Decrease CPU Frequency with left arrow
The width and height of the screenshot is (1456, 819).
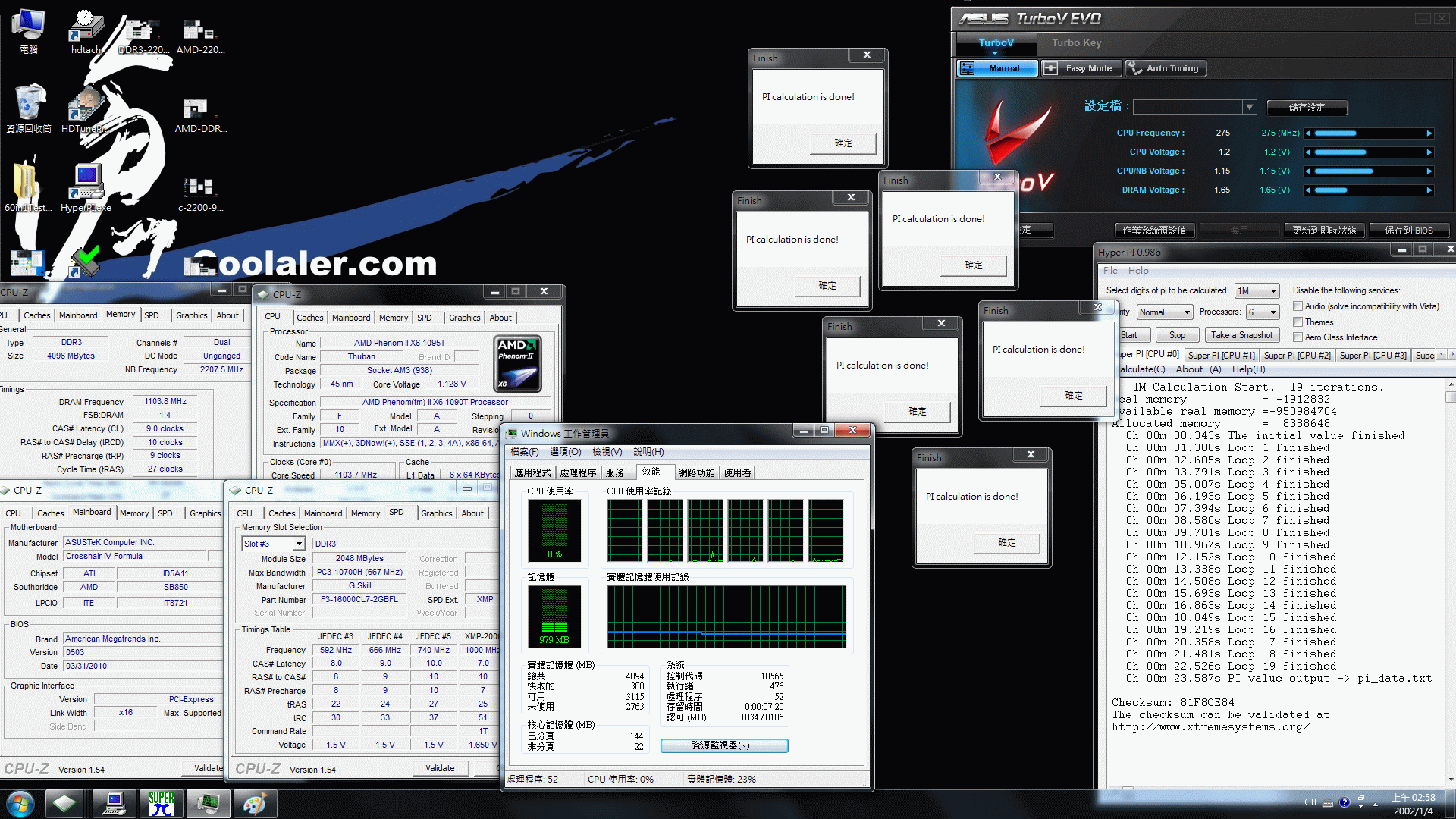[x=1307, y=133]
